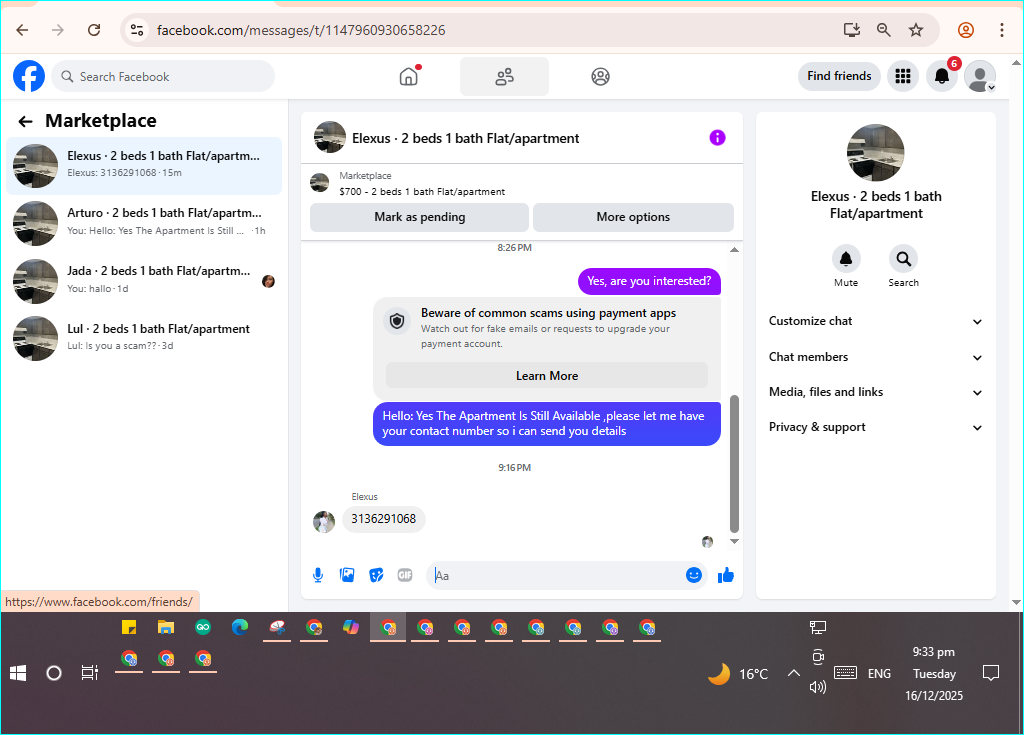The height and width of the screenshot is (735, 1024).
Task: Open the emoji picker smiley icon
Action: (694, 575)
